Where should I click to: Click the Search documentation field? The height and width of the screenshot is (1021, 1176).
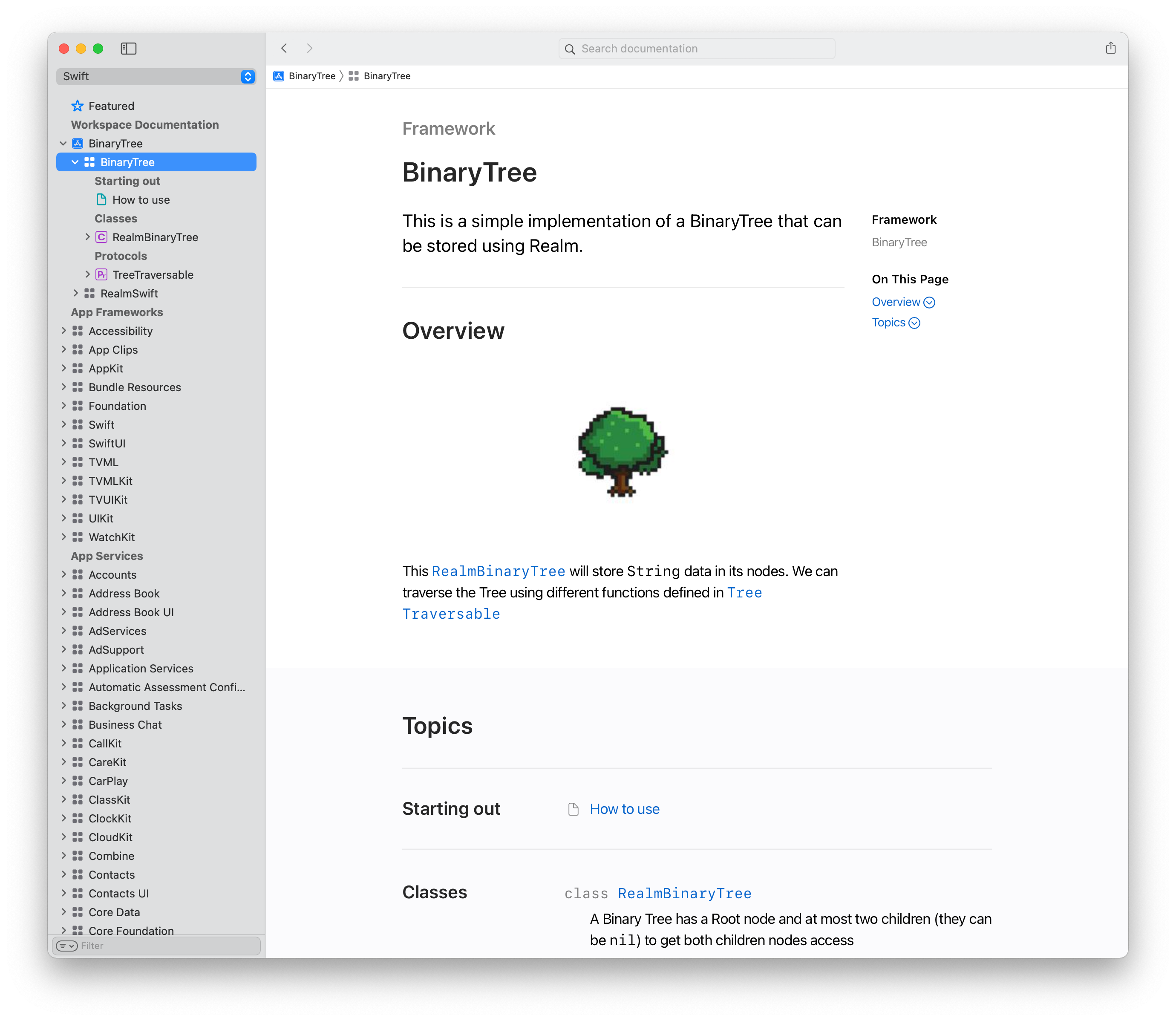click(696, 49)
